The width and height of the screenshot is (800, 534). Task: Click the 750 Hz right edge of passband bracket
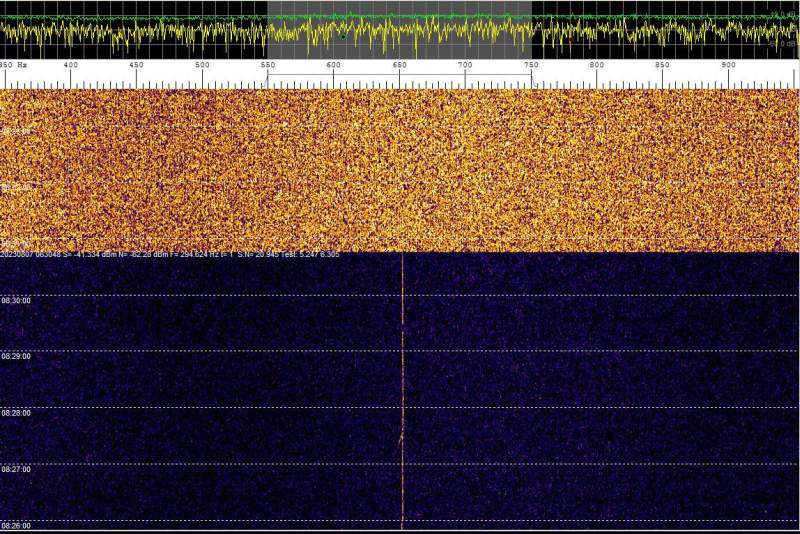[x=531, y=66]
